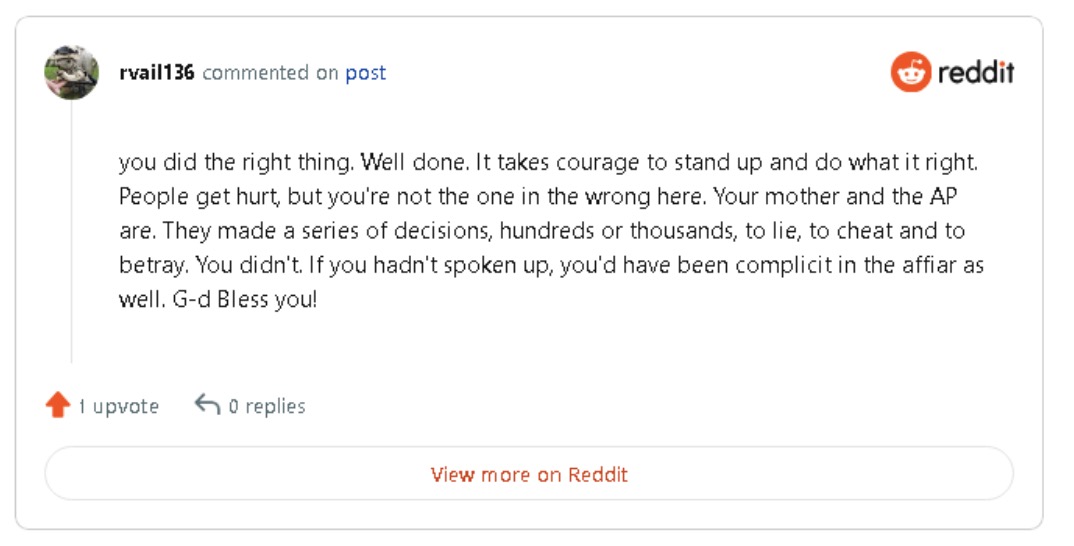The image size is (1074, 546).
Task: Click the reply arrow icon
Action: [x=207, y=405]
